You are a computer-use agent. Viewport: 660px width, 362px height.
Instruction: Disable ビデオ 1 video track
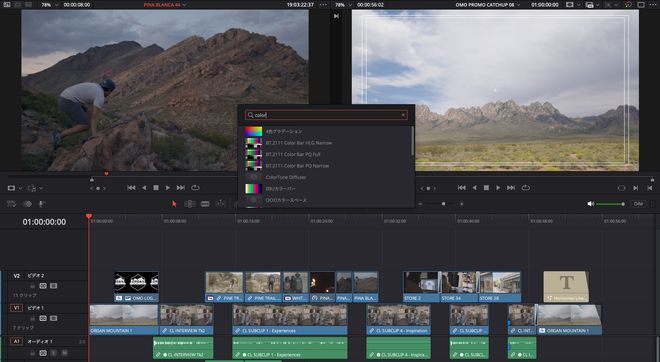coord(53,318)
